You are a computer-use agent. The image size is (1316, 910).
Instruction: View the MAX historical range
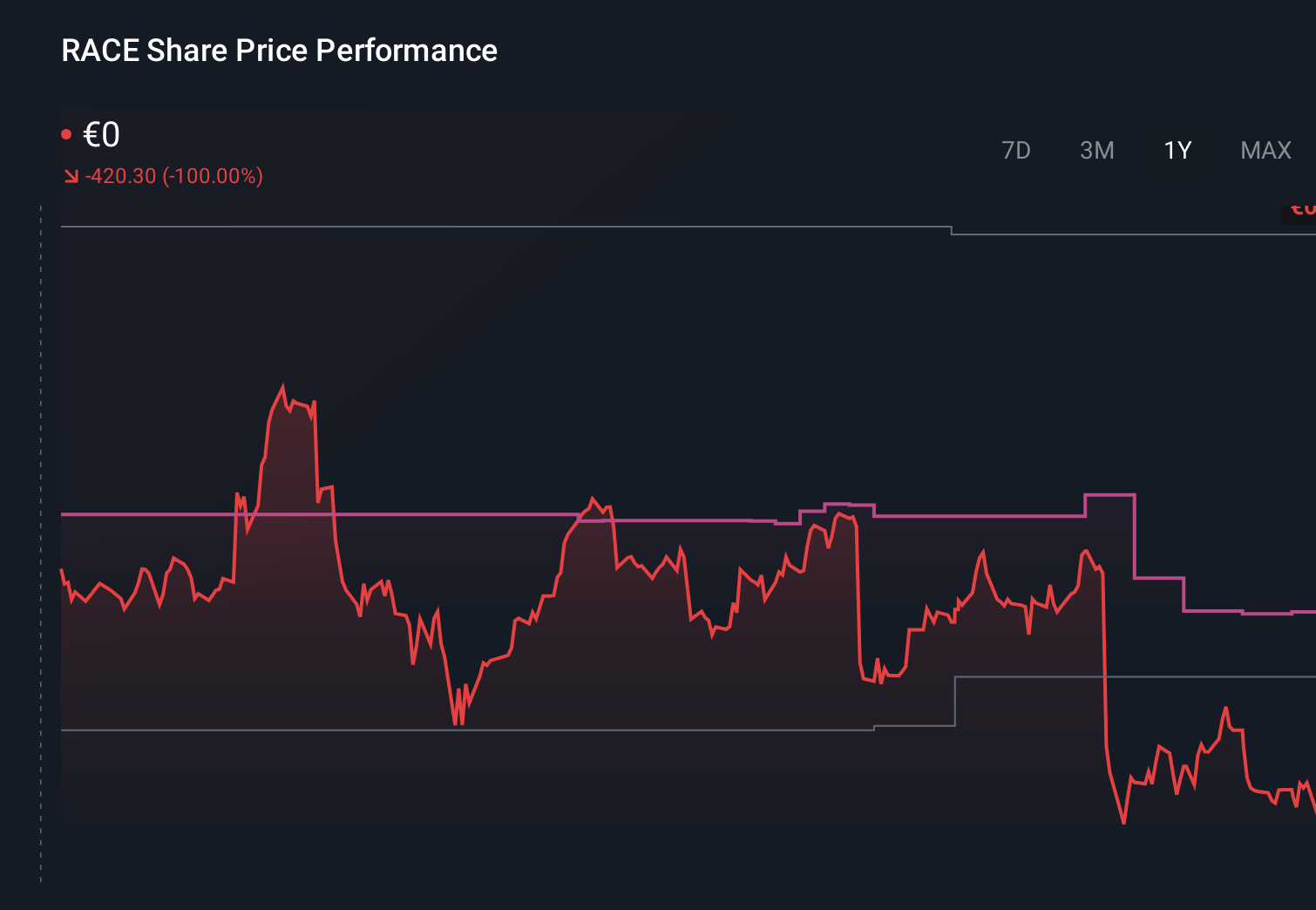(x=1265, y=150)
